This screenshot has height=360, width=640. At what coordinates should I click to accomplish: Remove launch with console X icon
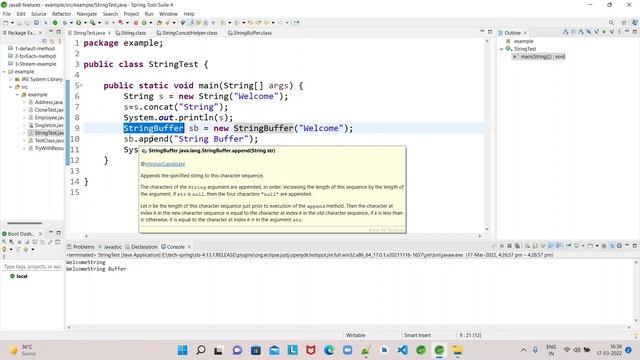[509, 246]
